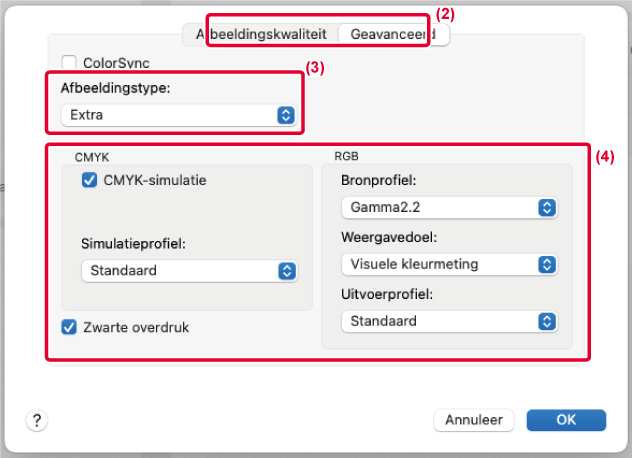Enable the ColorSync checkbox
Image resolution: width=632 pixels, height=458 pixels.
69,63
